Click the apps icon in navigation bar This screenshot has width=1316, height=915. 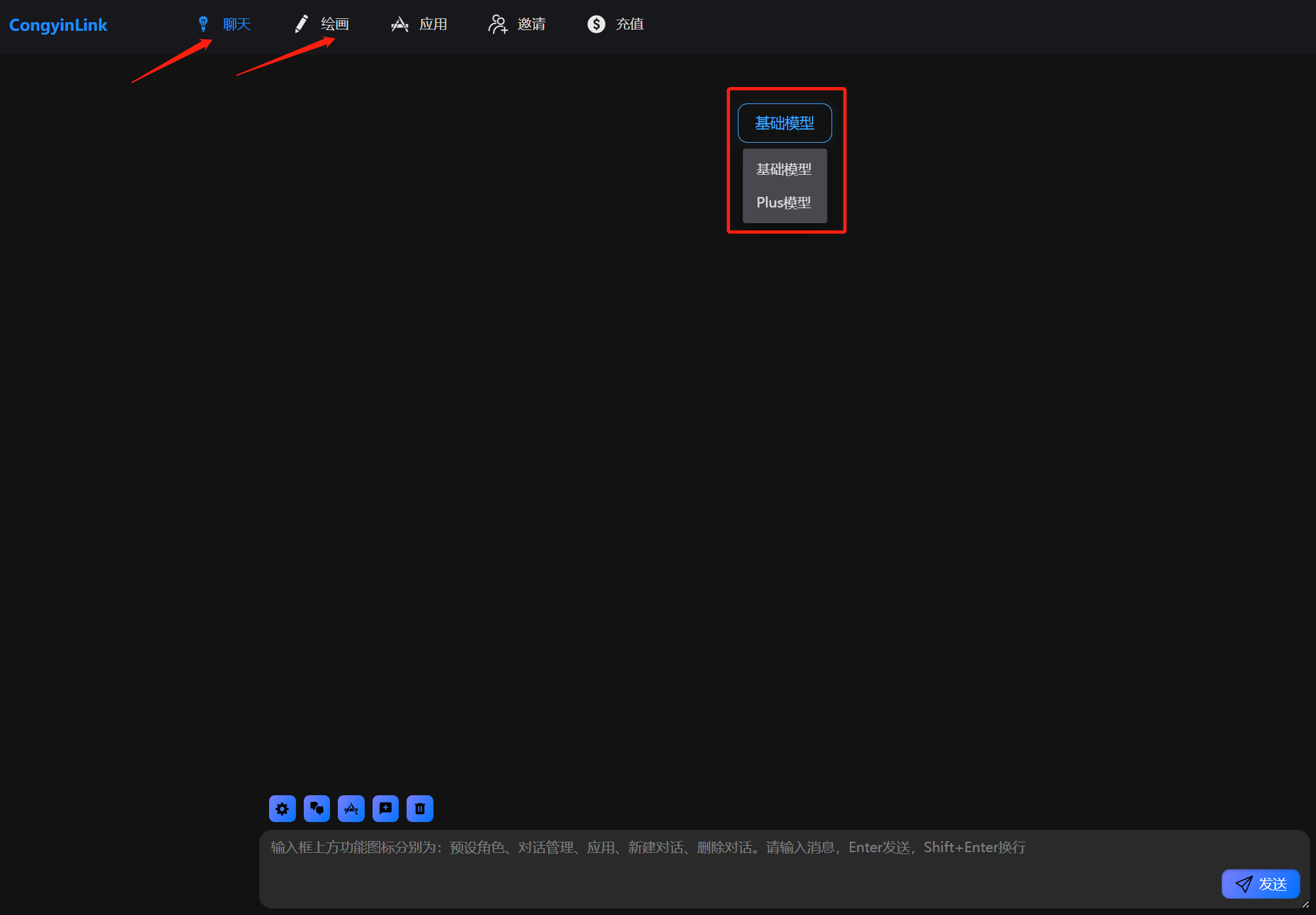[399, 24]
